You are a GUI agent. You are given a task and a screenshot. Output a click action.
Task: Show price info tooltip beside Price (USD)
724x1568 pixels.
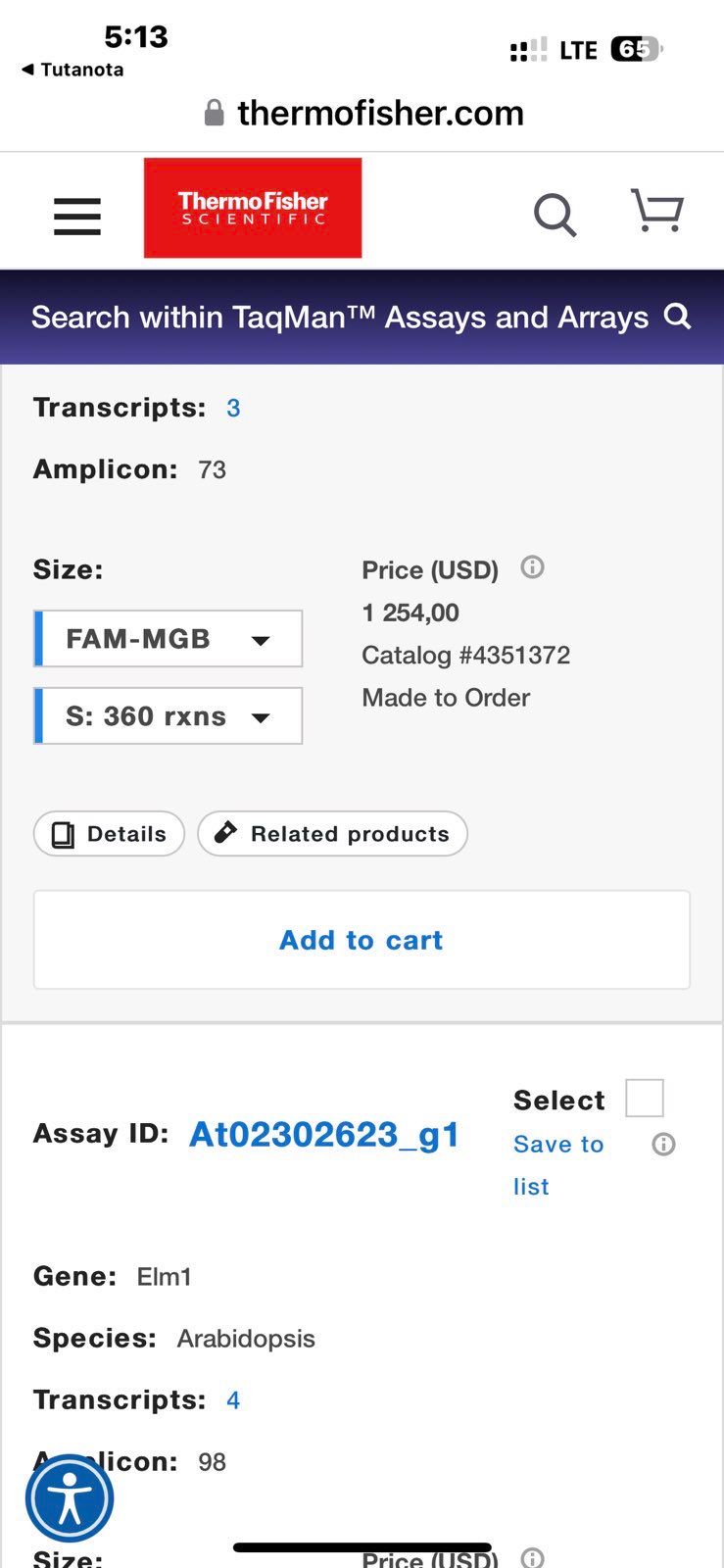(532, 567)
